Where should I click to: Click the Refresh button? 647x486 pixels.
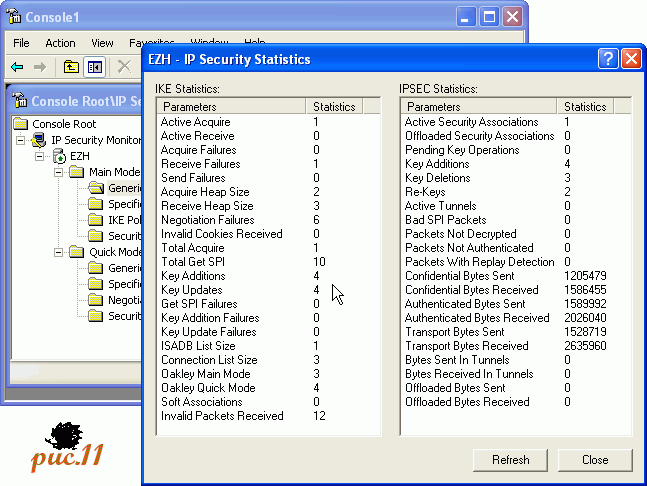(x=510, y=460)
